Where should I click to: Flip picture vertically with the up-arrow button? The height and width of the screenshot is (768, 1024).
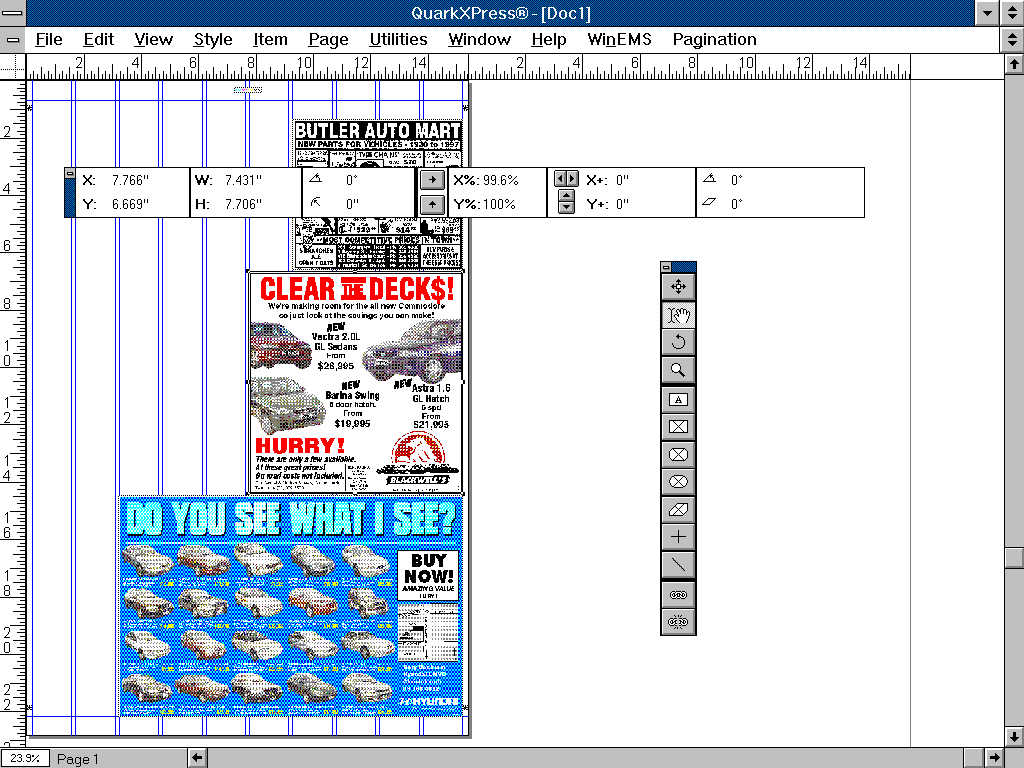pyautogui.click(x=432, y=204)
